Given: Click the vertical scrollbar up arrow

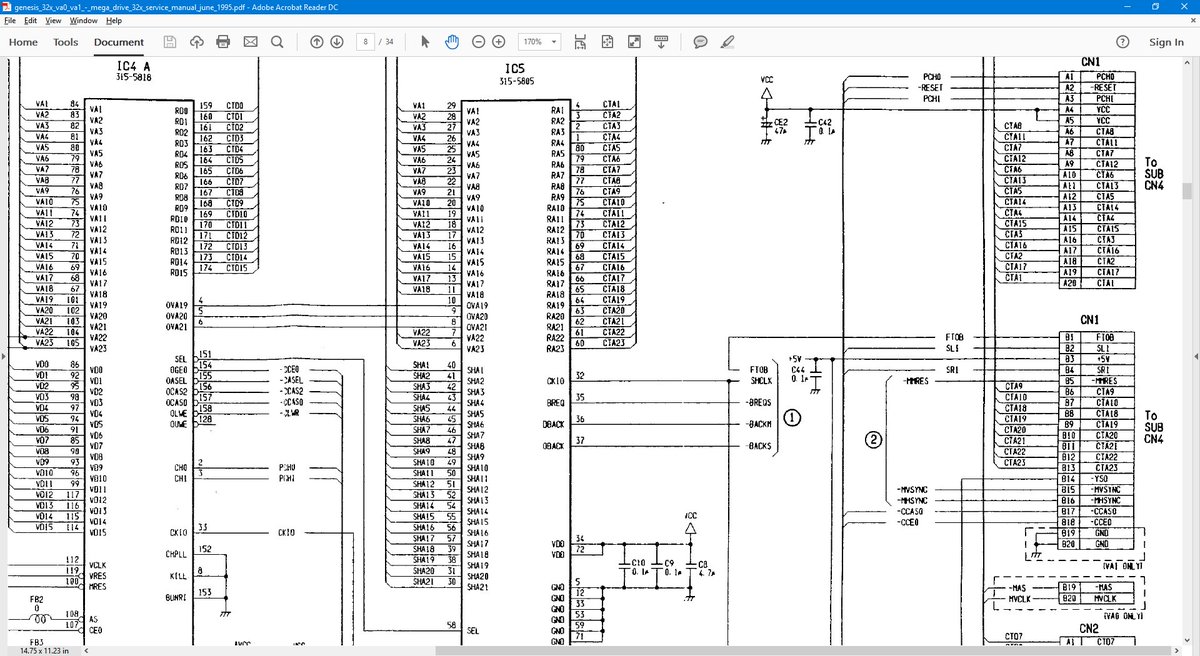Looking at the screenshot, I should [x=1187, y=63].
